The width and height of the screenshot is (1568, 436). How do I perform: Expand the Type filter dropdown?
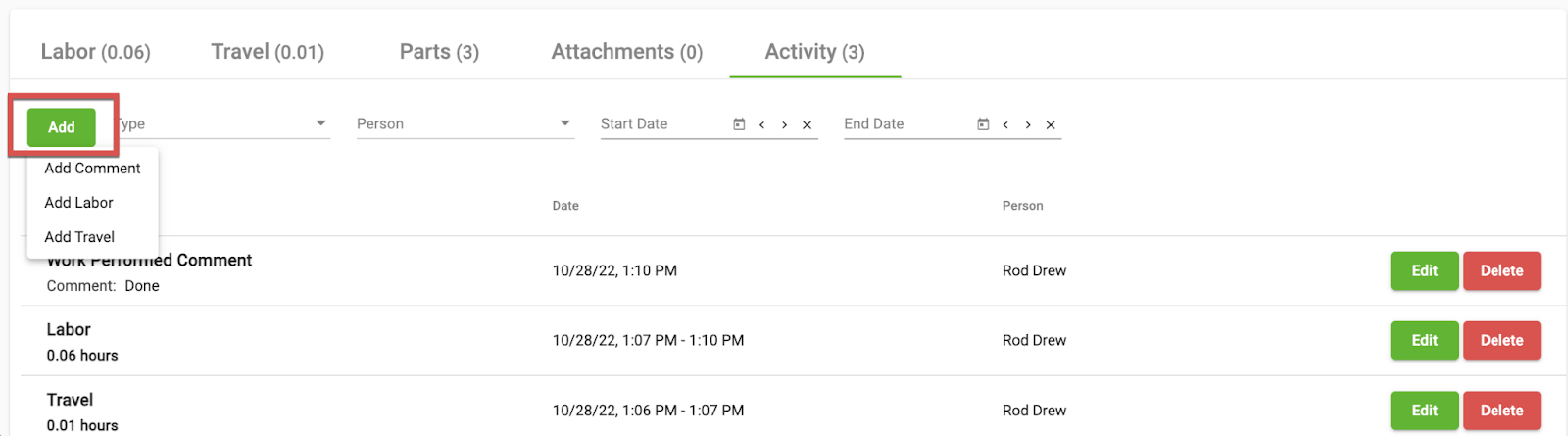[320, 123]
